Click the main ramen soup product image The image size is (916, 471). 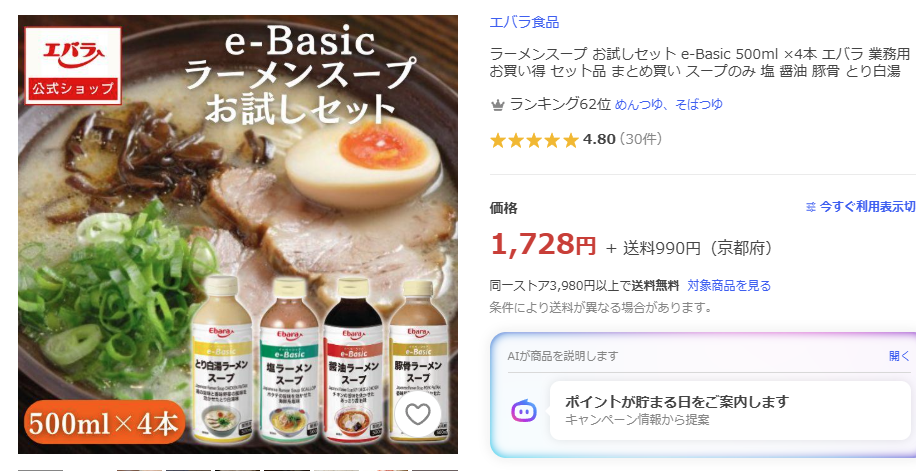tap(238, 234)
